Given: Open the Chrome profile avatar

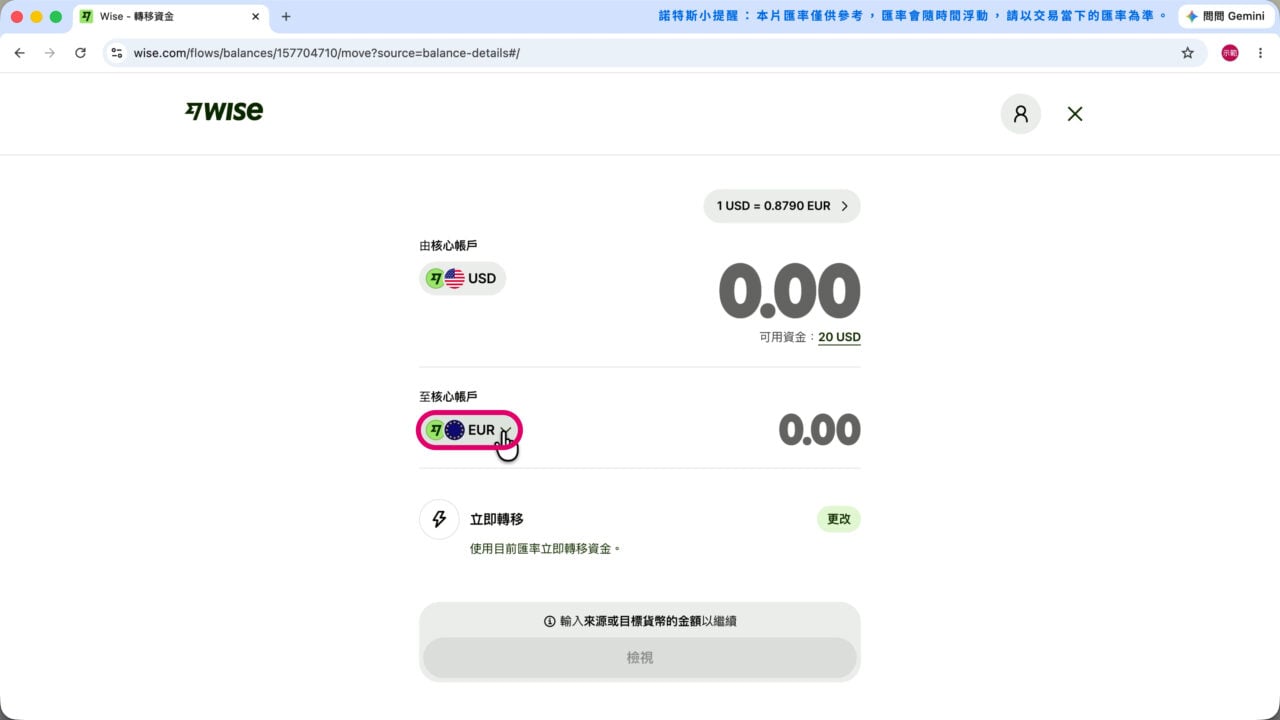Looking at the screenshot, I should pos(1230,53).
